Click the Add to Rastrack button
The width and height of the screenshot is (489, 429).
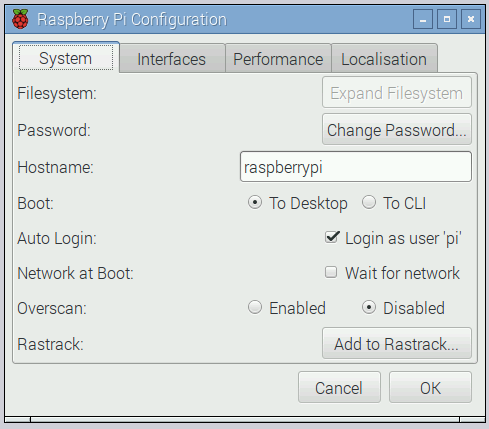(x=397, y=343)
